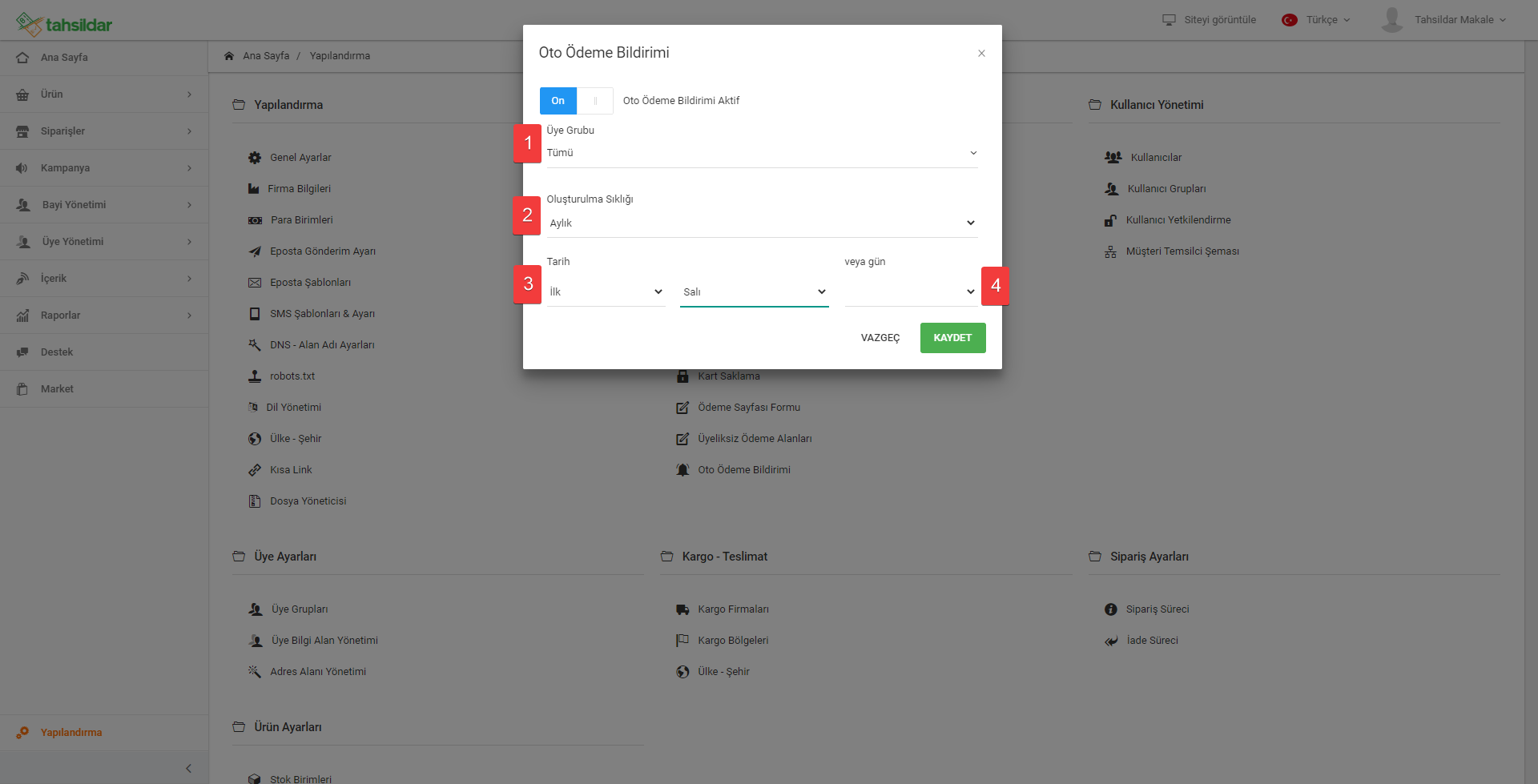Open the Üye Grubu dropdown
Image resolution: width=1538 pixels, height=784 pixels.
pos(762,153)
